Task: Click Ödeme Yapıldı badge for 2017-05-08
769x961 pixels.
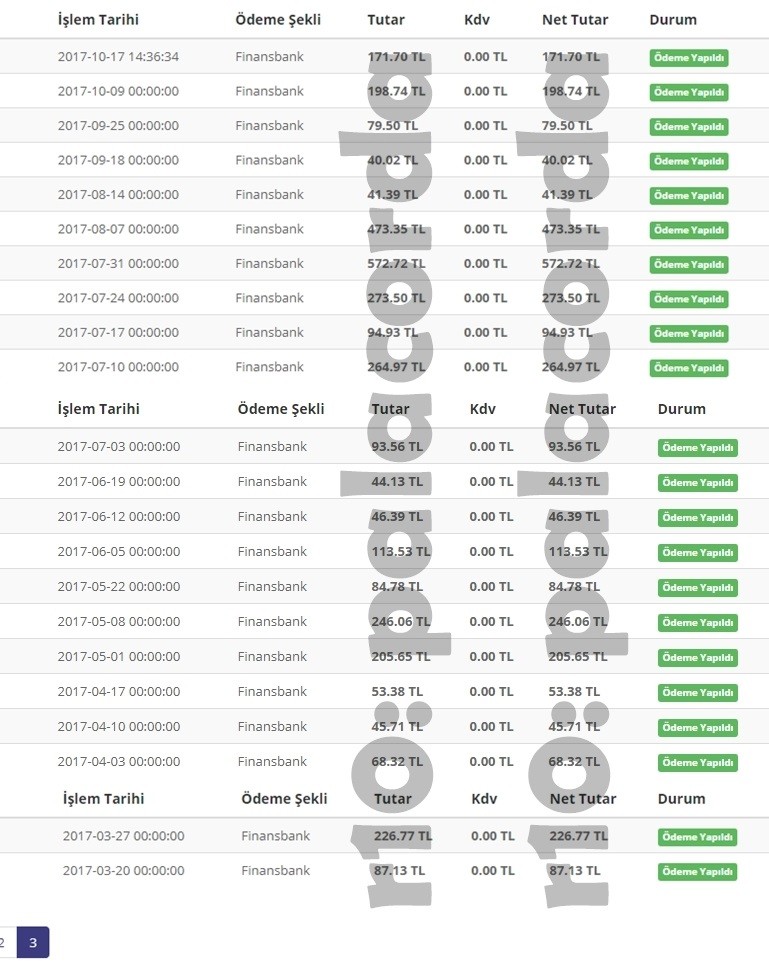Action: click(697, 622)
